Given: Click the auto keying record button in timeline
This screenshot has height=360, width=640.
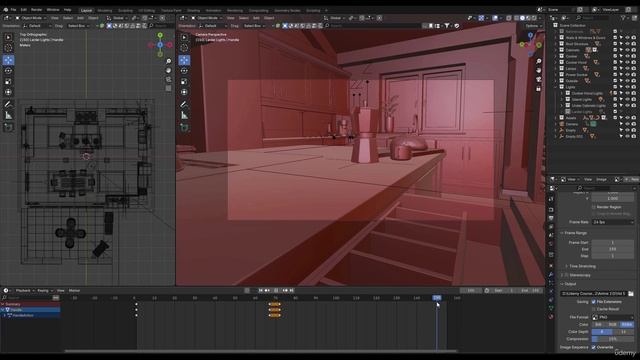Looking at the screenshot, I should (247, 290).
